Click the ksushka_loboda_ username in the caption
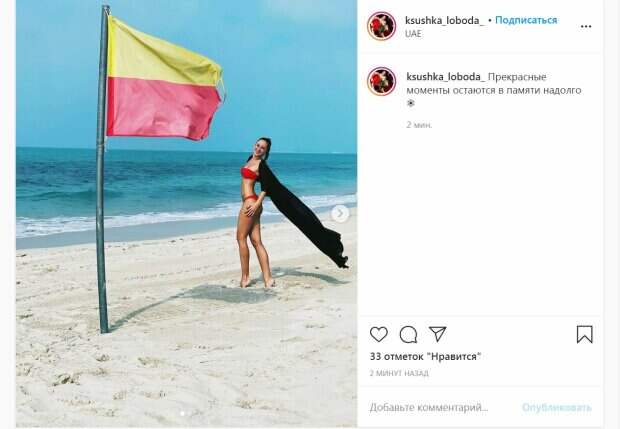Screen dimensions: 620x429 coord(446,77)
